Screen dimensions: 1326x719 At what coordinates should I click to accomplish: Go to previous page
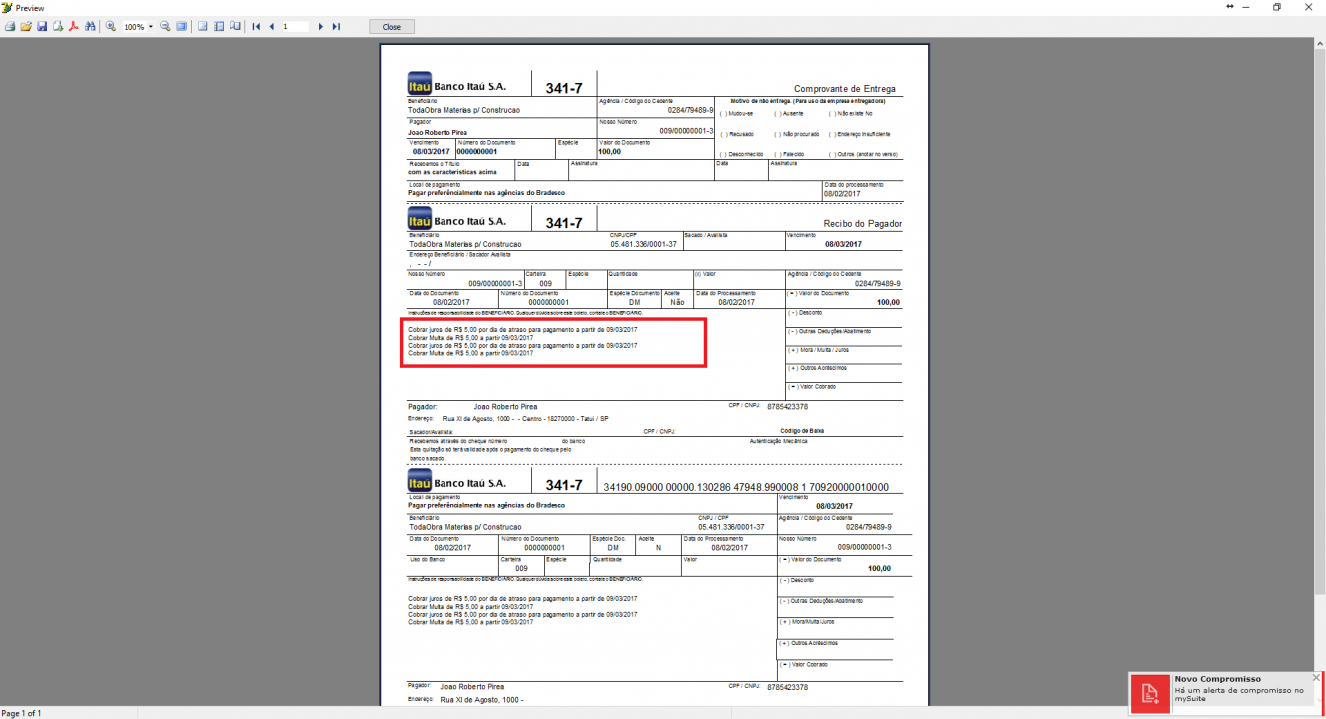(271, 27)
